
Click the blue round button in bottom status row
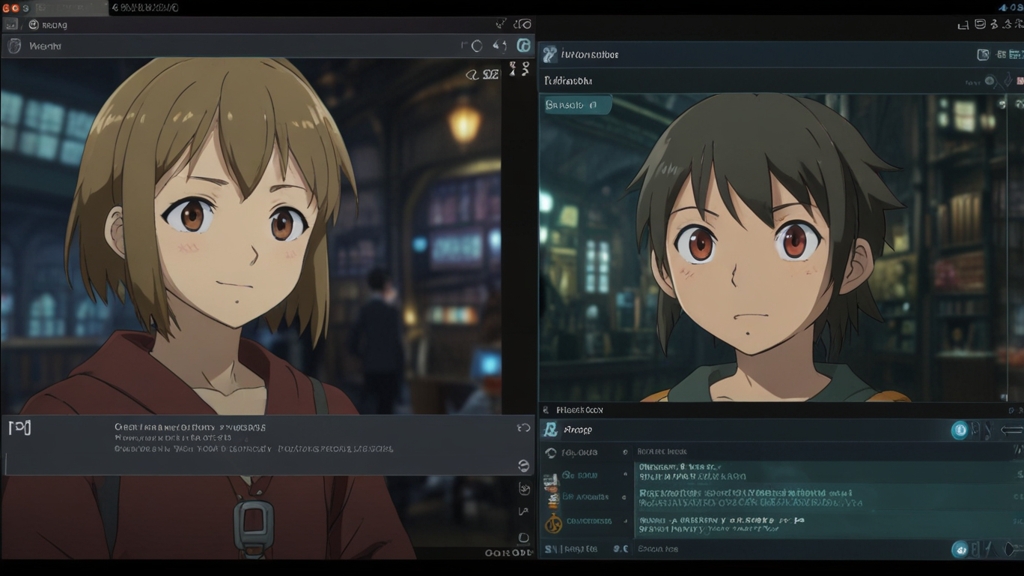point(959,549)
